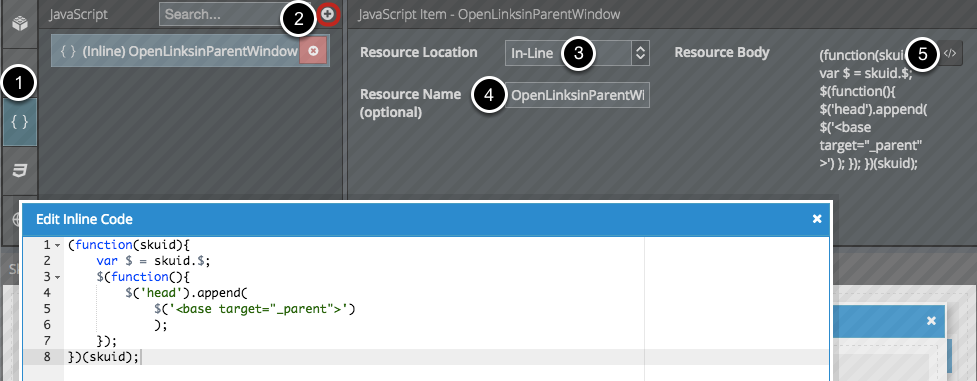Close the background dialog behind the editor
The height and width of the screenshot is (381, 977).
click(x=932, y=321)
